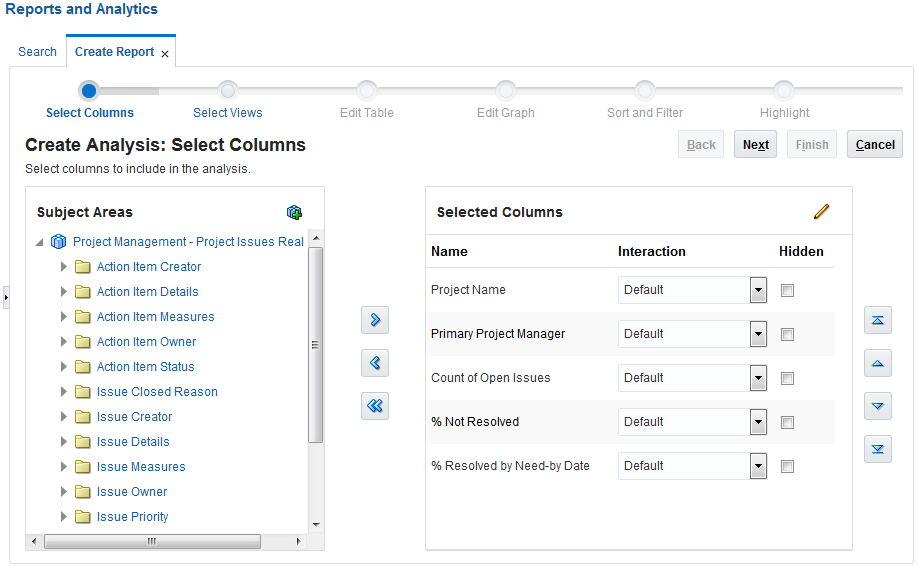The width and height of the screenshot is (919, 567).
Task: Expand the Issue Measures folder
Action: tap(64, 467)
